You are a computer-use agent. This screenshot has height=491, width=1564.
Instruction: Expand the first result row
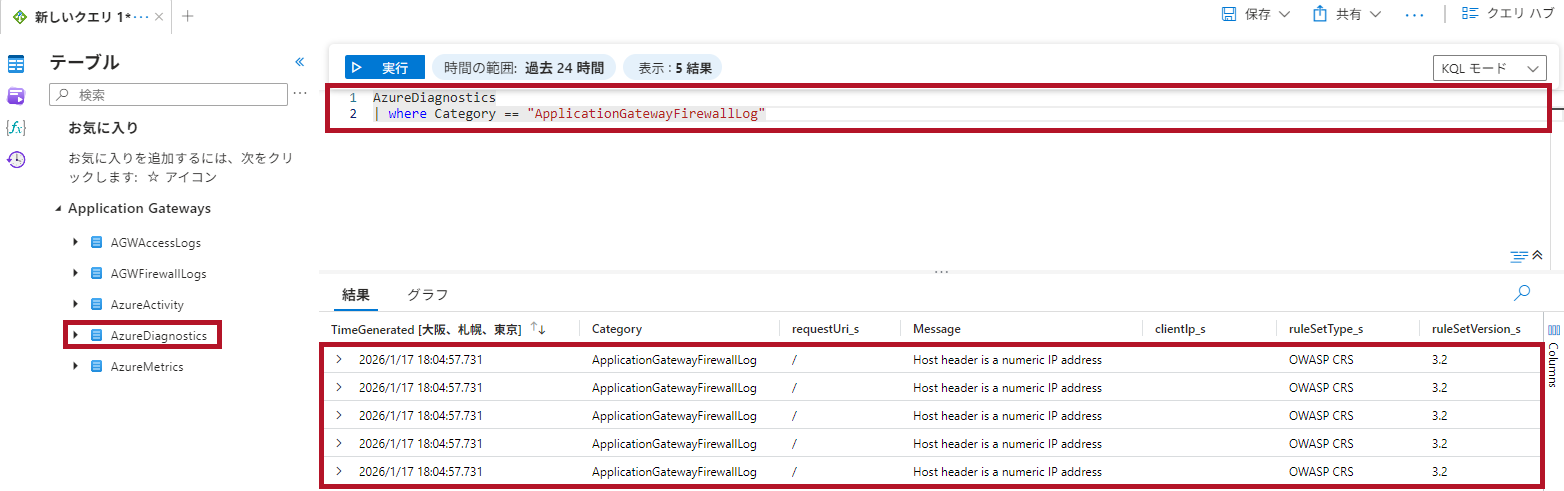[338, 359]
